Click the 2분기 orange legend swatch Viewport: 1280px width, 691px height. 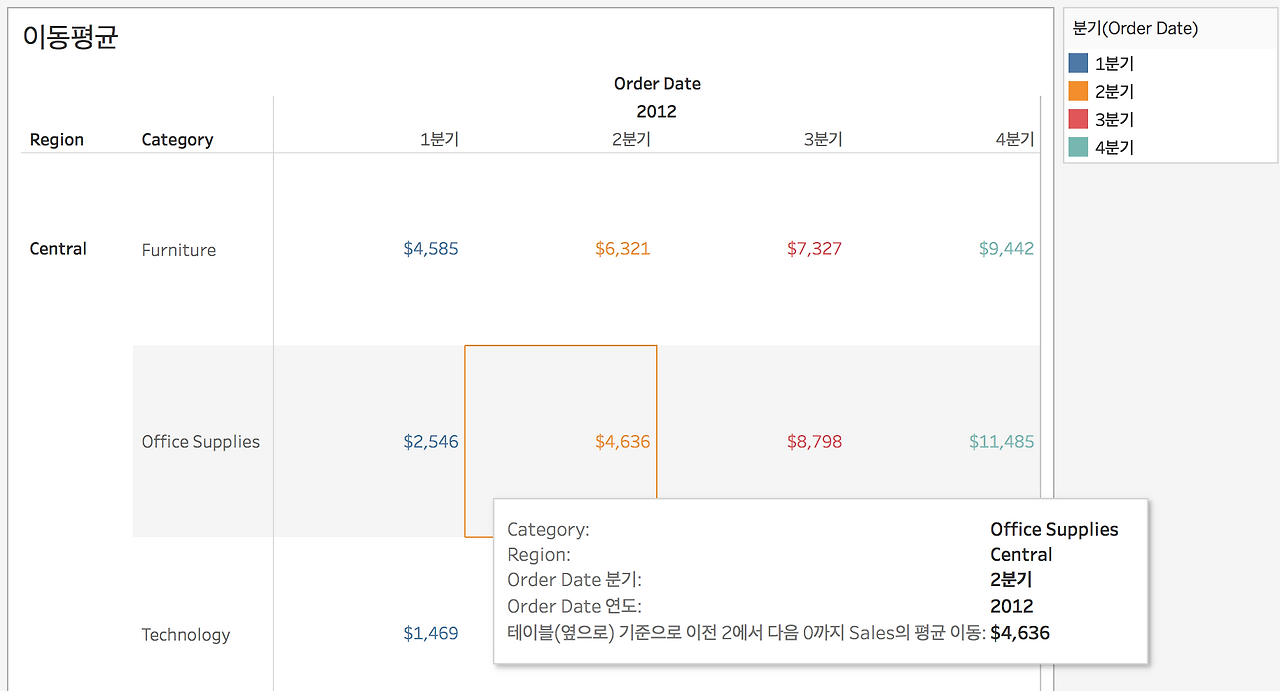pos(1078,91)
